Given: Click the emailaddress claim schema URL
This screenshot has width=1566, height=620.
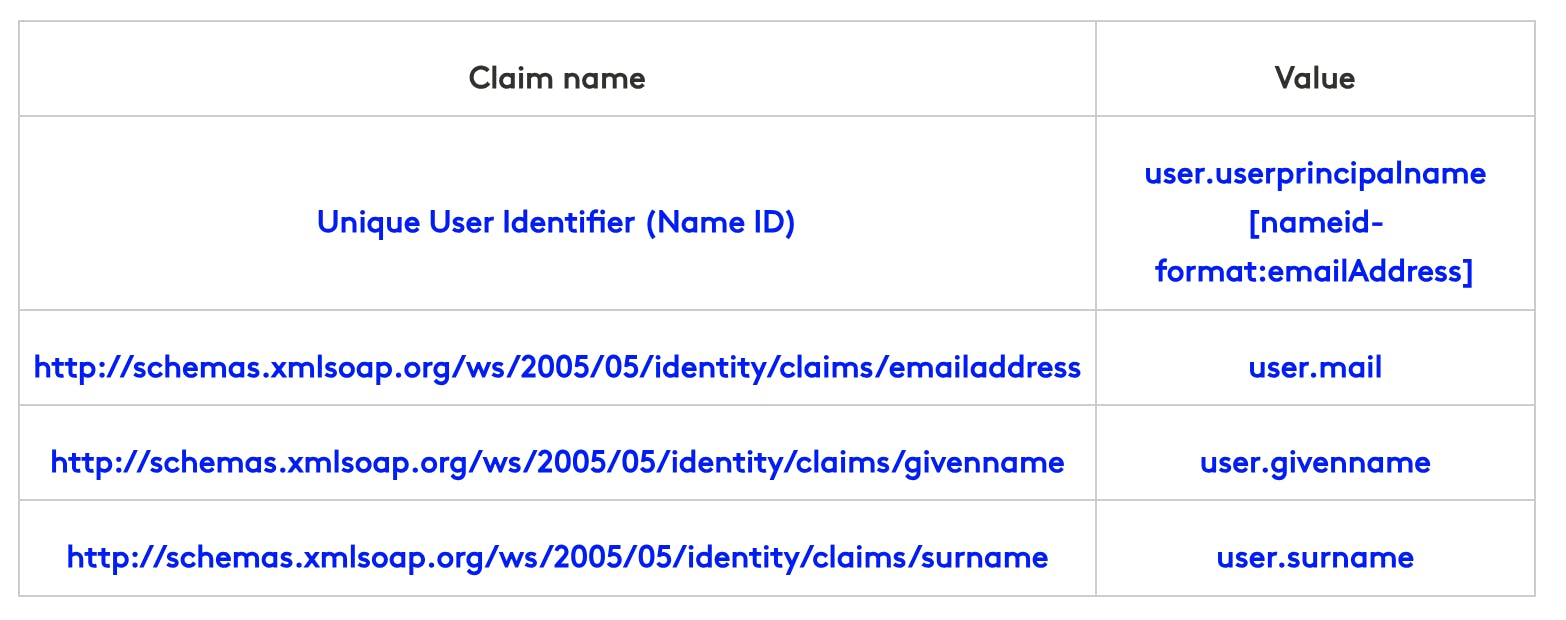Looking at the screenshot, I should (557, 367).
